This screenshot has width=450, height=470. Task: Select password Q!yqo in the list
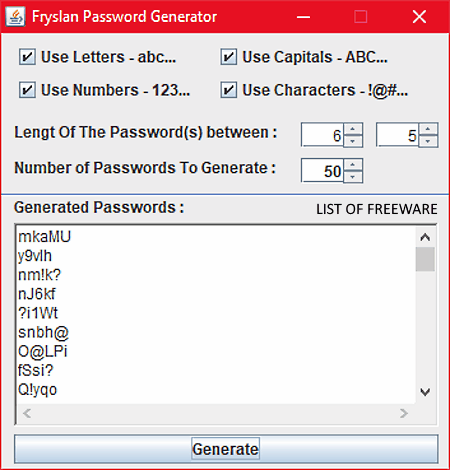coord(37,390)
